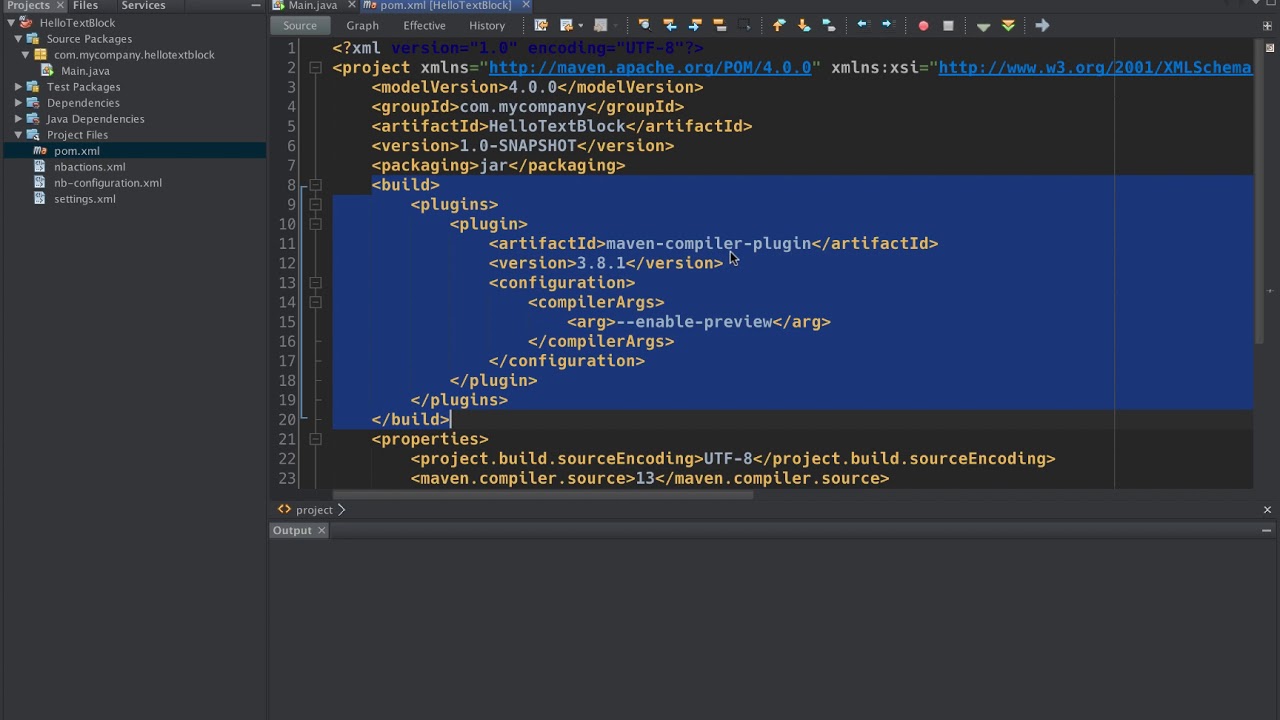Viewport: 1280px width, 720px height.
Task: Open the Files panel tab
Action: [x=85, y=5]
